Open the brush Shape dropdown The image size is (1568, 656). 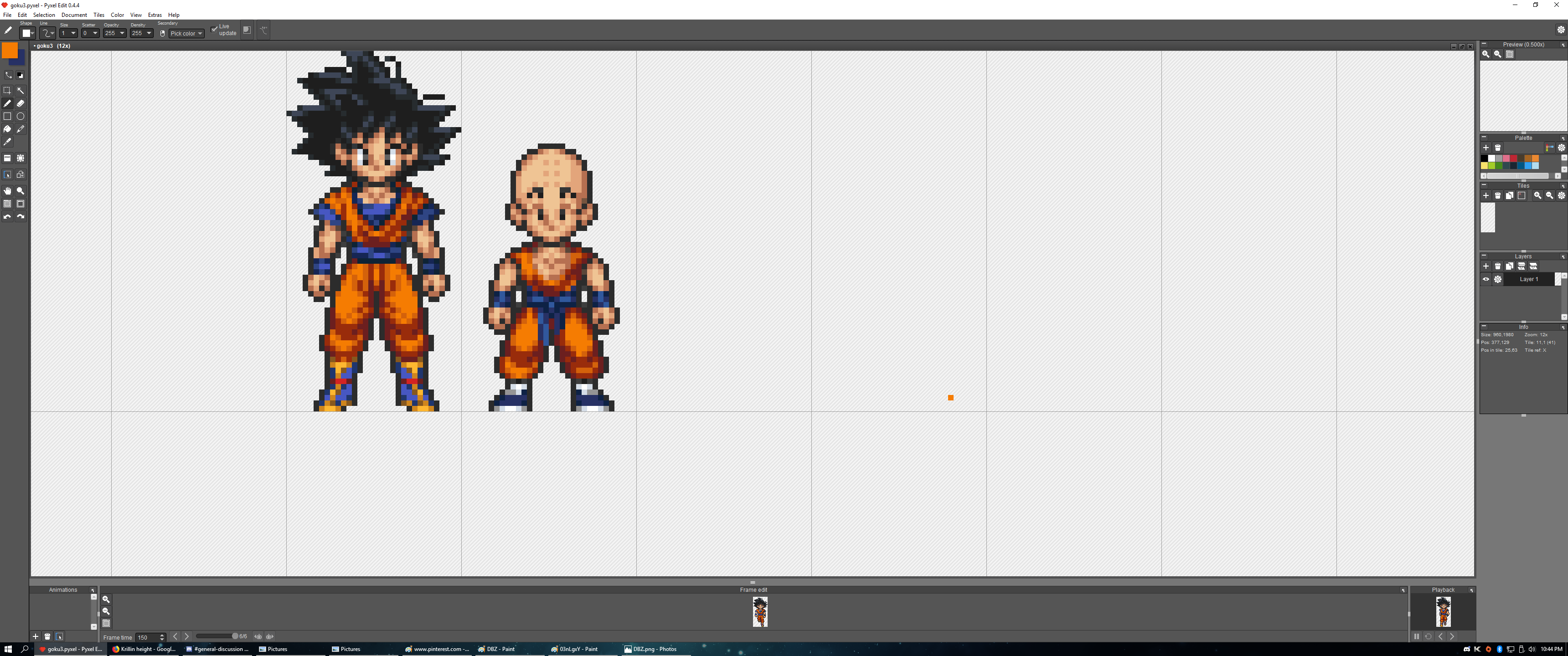27,33
